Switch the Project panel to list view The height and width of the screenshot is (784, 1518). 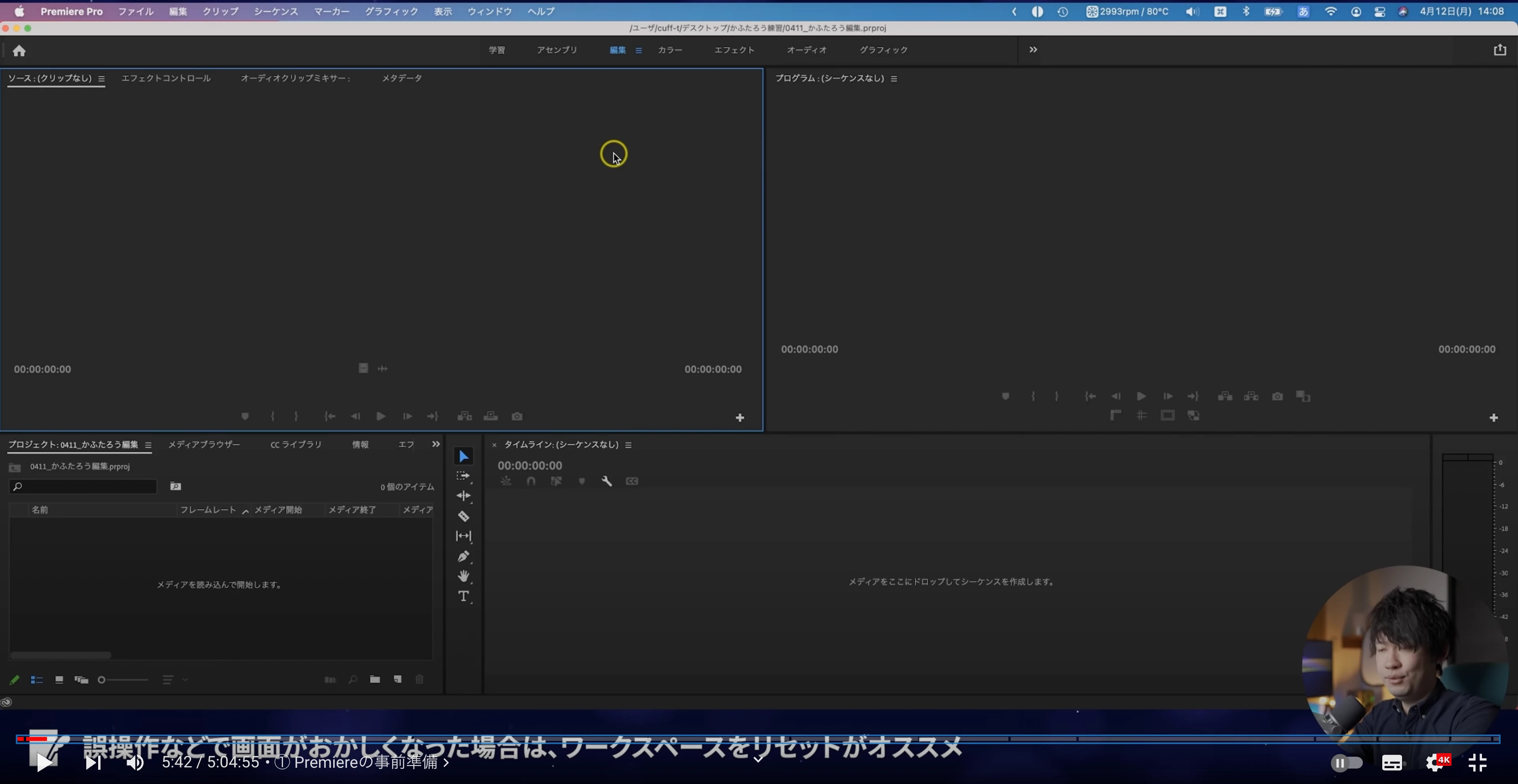click(36, 680)
